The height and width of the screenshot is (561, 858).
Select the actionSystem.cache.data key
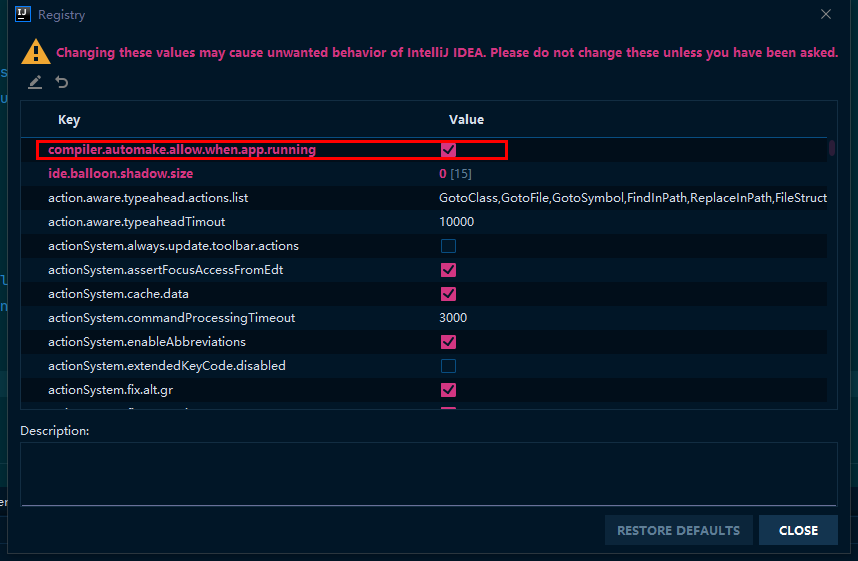click(x=118, y=294)
